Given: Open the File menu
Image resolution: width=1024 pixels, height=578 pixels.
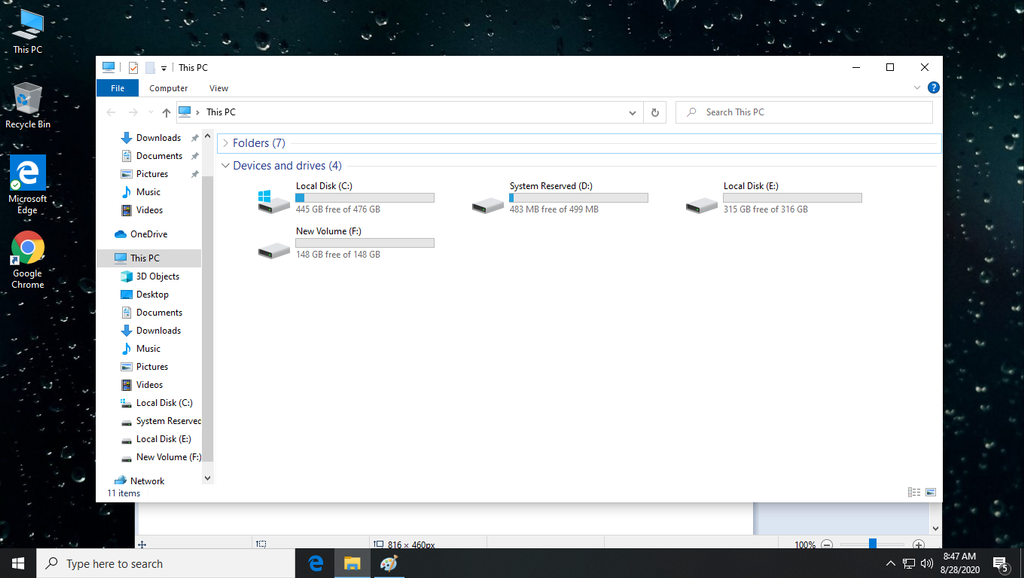Looking at the screenshot, I should click(x=117, y=88).
